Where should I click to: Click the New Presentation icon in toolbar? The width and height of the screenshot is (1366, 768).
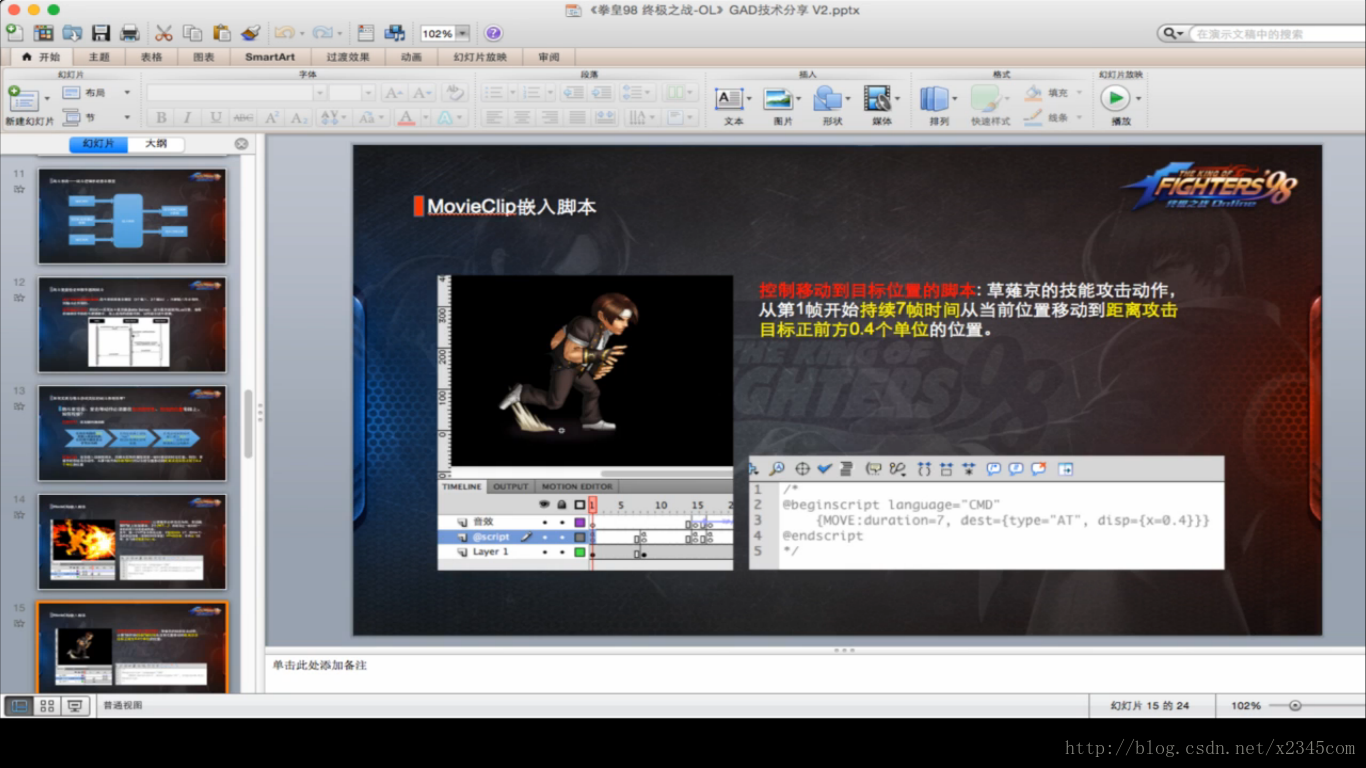click(16, 33)
